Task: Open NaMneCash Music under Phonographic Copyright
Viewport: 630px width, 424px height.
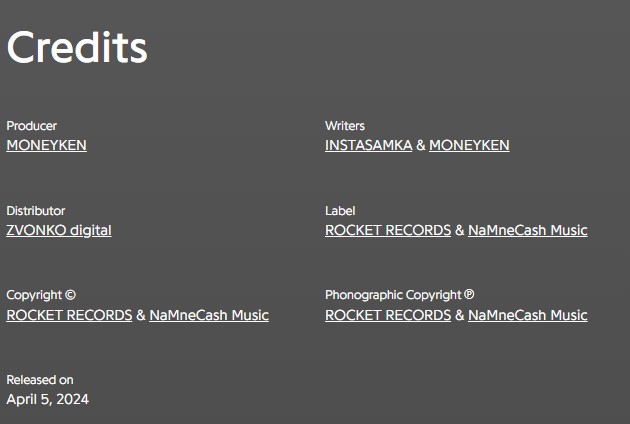Action: 528,315
